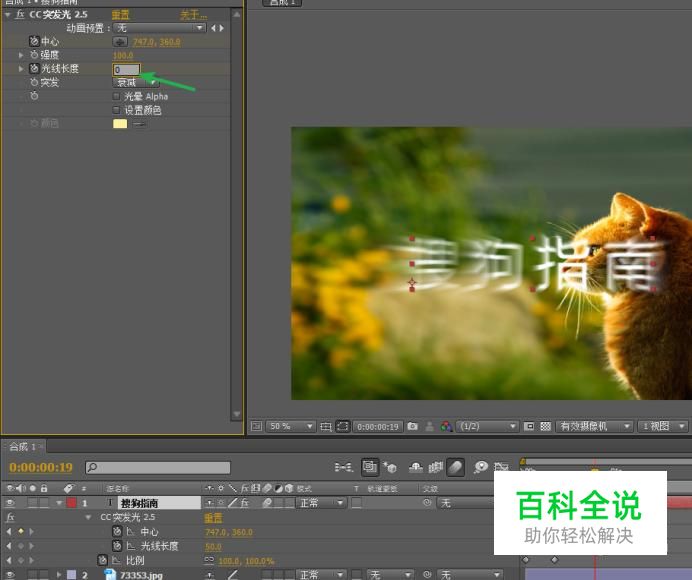
Task: Click the timeline layer search field
Action: pyautogui.click(x=158, y=467)
